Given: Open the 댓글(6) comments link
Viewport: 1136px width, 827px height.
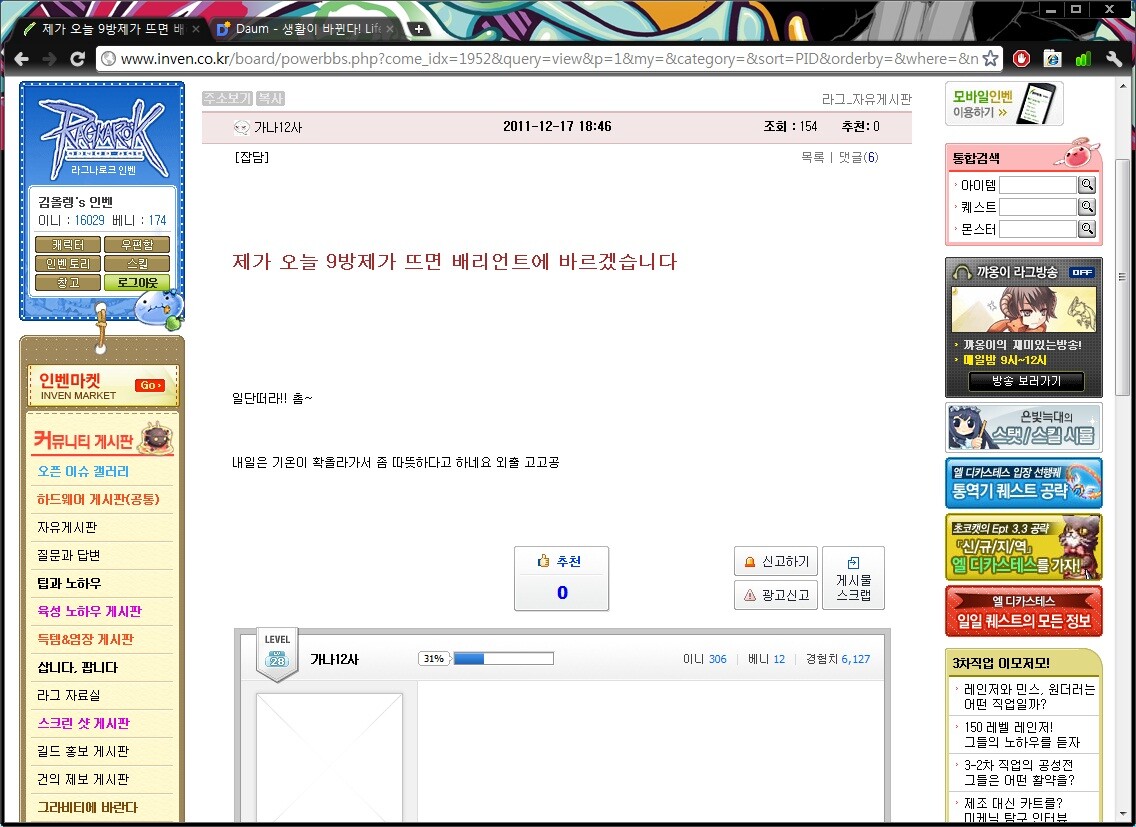Looking at the screenshot, I should tap(858, 157).
